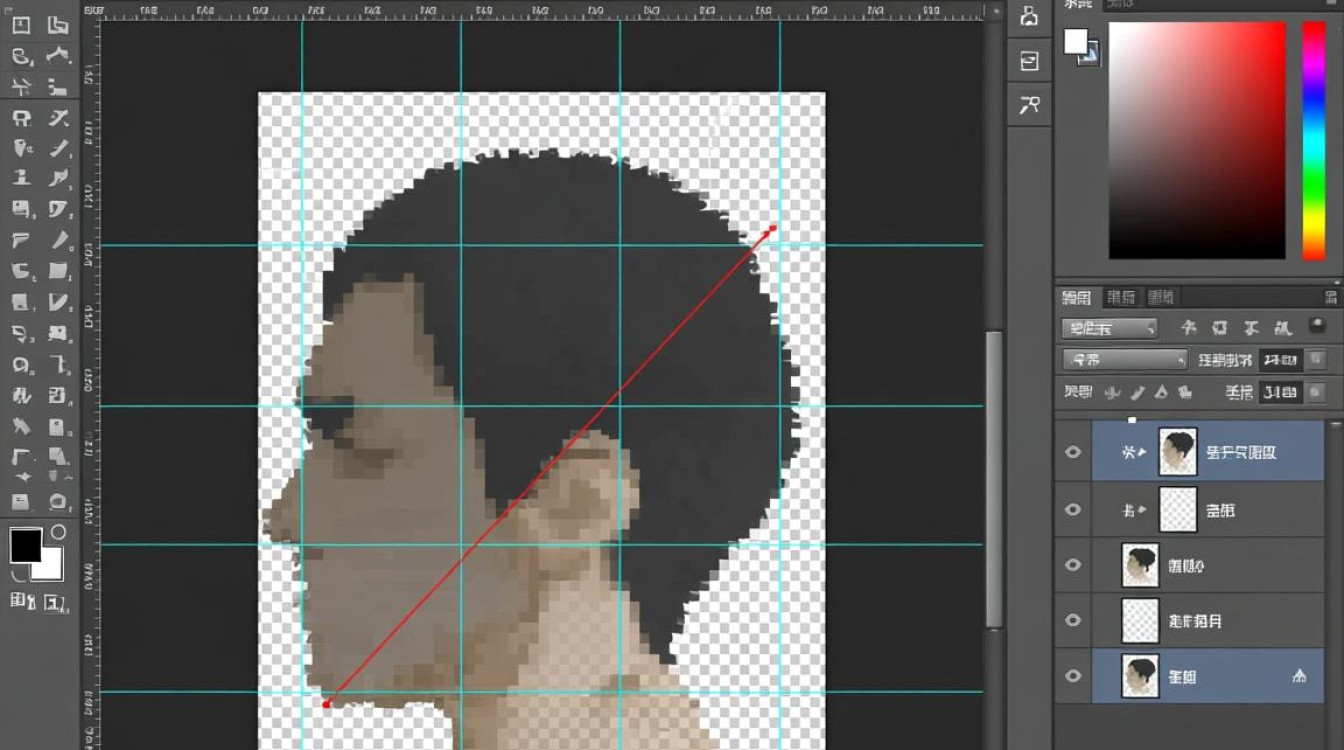Click the ruler origin box at rulers' corner
1344x750 pixels.
(x=91, y=10)
